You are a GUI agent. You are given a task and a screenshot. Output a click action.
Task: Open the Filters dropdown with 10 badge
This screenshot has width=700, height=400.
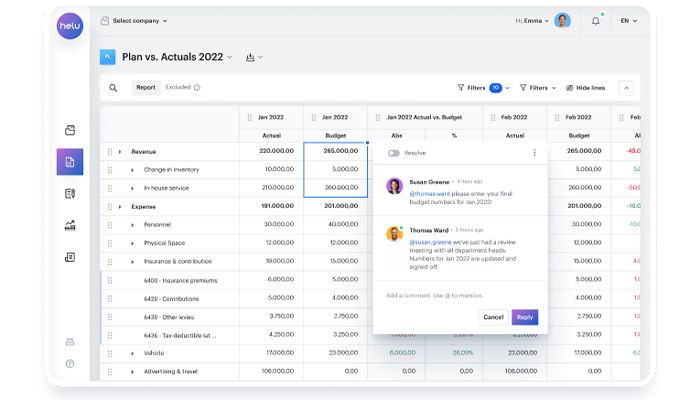(483, 88)
